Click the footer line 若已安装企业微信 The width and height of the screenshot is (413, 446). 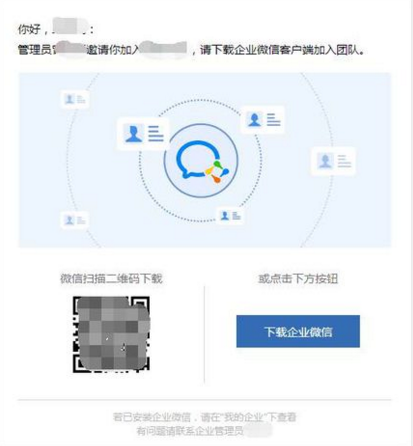(204, 417)
